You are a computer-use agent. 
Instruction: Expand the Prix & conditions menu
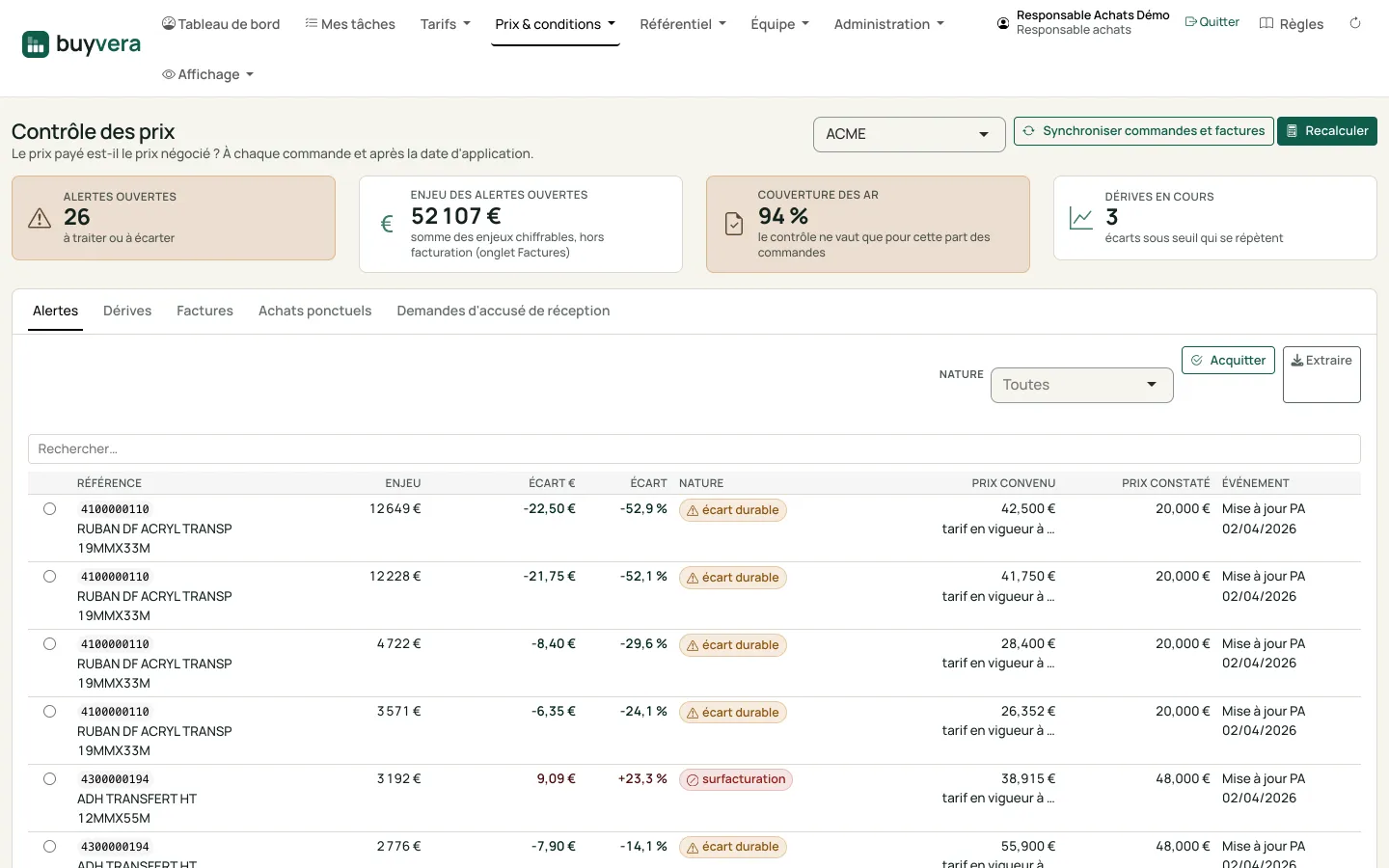point(555,24)
